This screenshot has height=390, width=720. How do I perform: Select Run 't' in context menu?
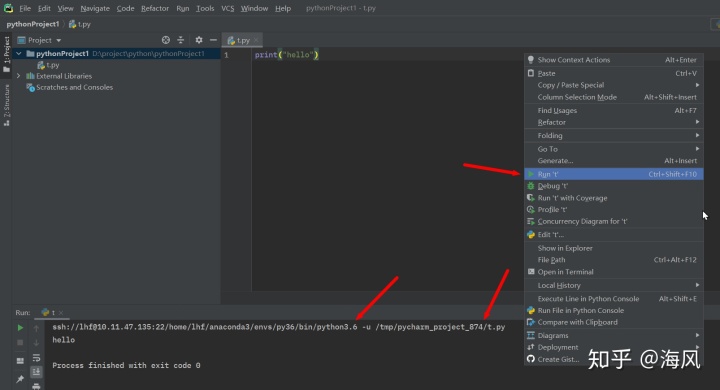click(613, 174)
